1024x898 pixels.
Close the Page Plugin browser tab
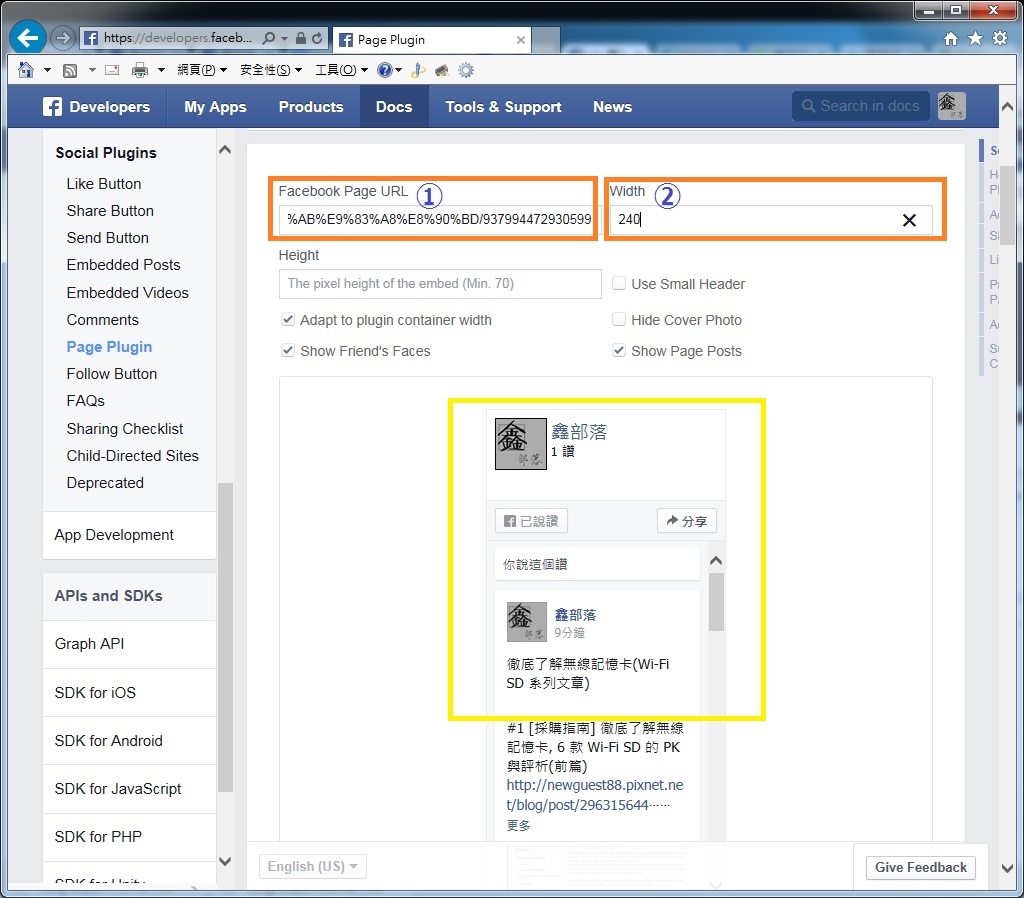pyautogui.click(x=520, y=40)
